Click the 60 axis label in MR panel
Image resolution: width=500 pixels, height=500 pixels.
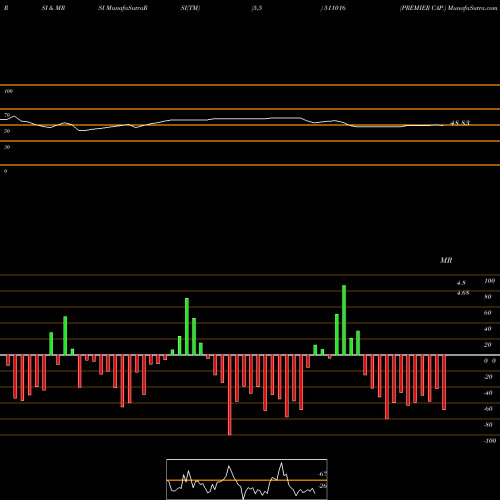click(x=488, y=313)
